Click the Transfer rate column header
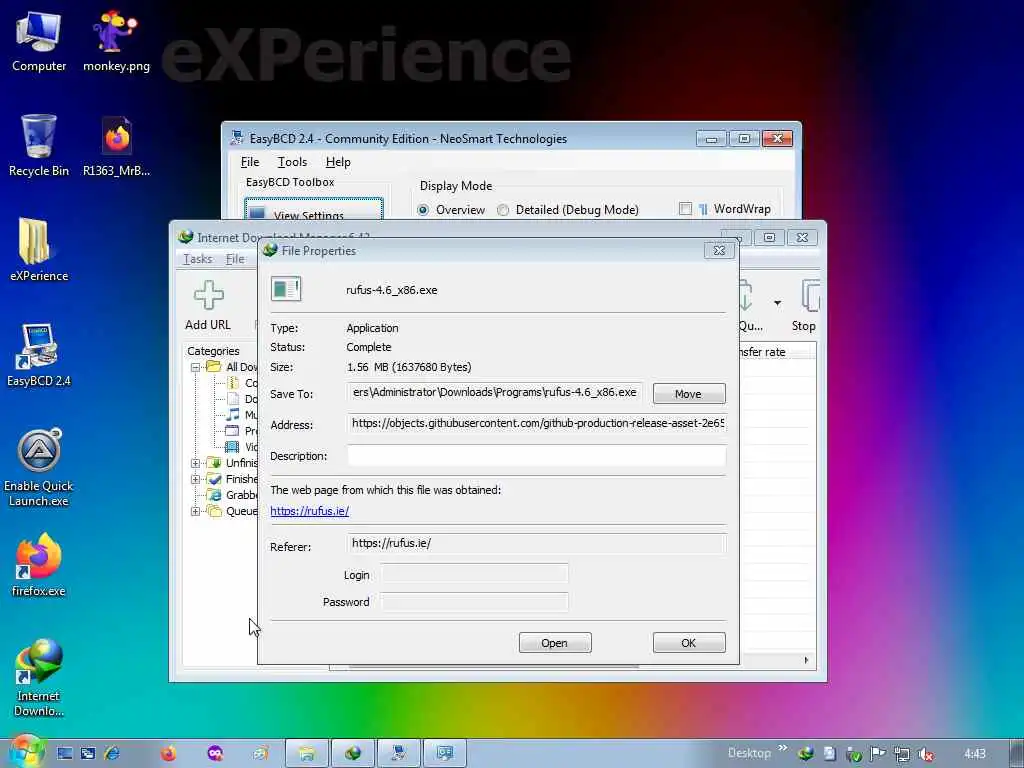Viewport: 1024px width, 768px height. point(775,352)
